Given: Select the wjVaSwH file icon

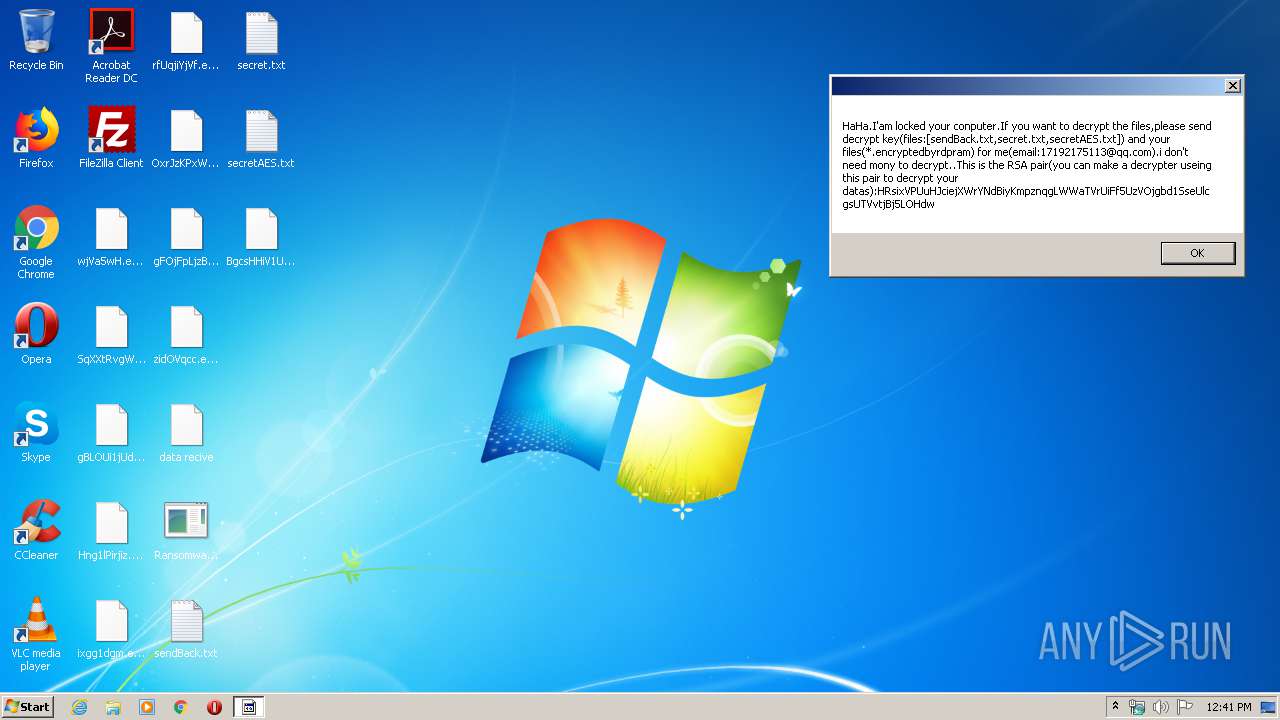Looking at the screenshot, I should click(111, 236).
